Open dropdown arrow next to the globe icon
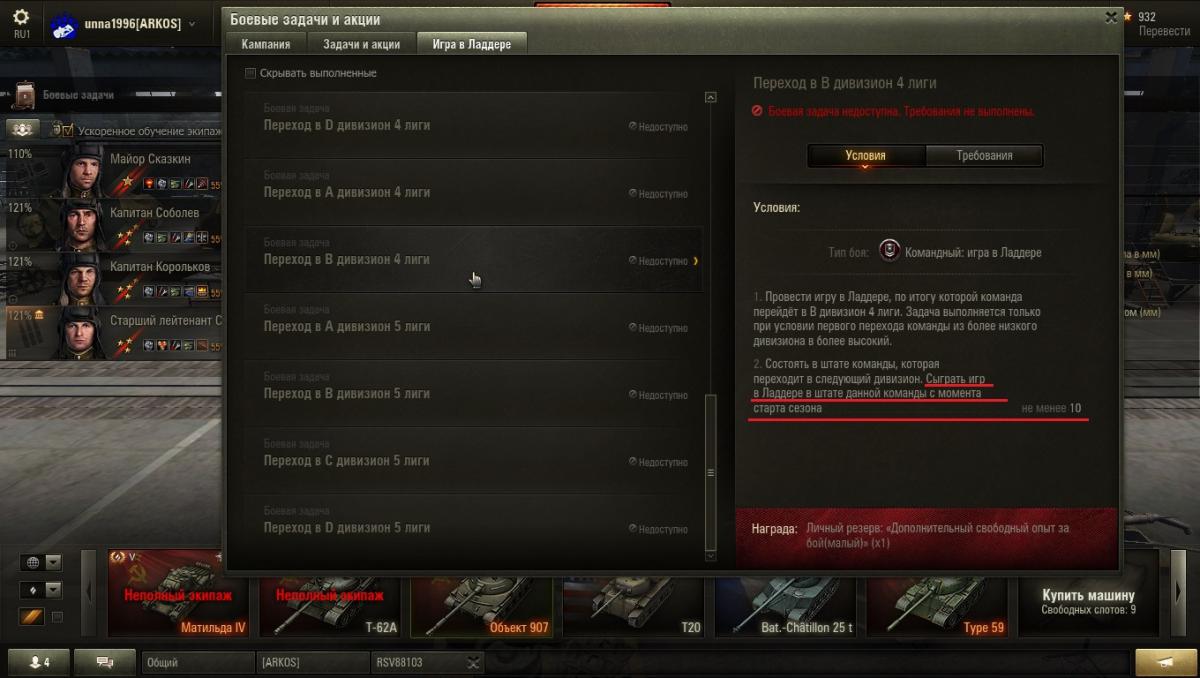Image resolution: width=1200 pixels, height=678 pixels. point(54,562)
